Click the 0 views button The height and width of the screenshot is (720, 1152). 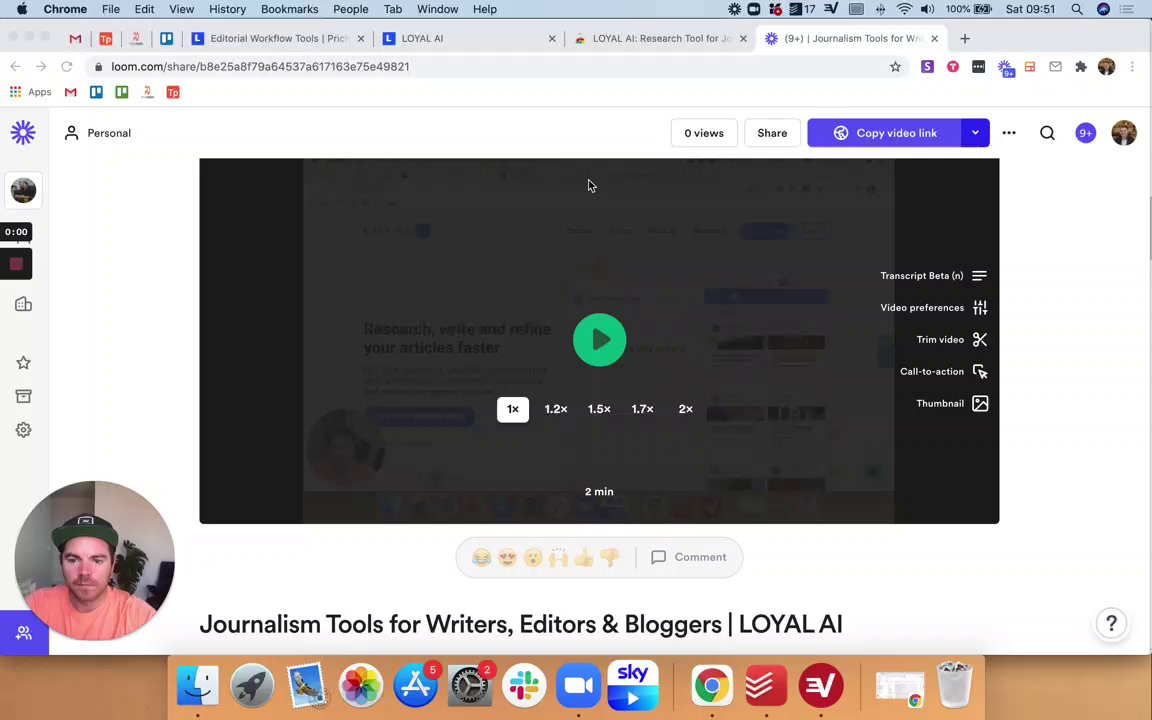pyautogui.click(x=704, y=133)
